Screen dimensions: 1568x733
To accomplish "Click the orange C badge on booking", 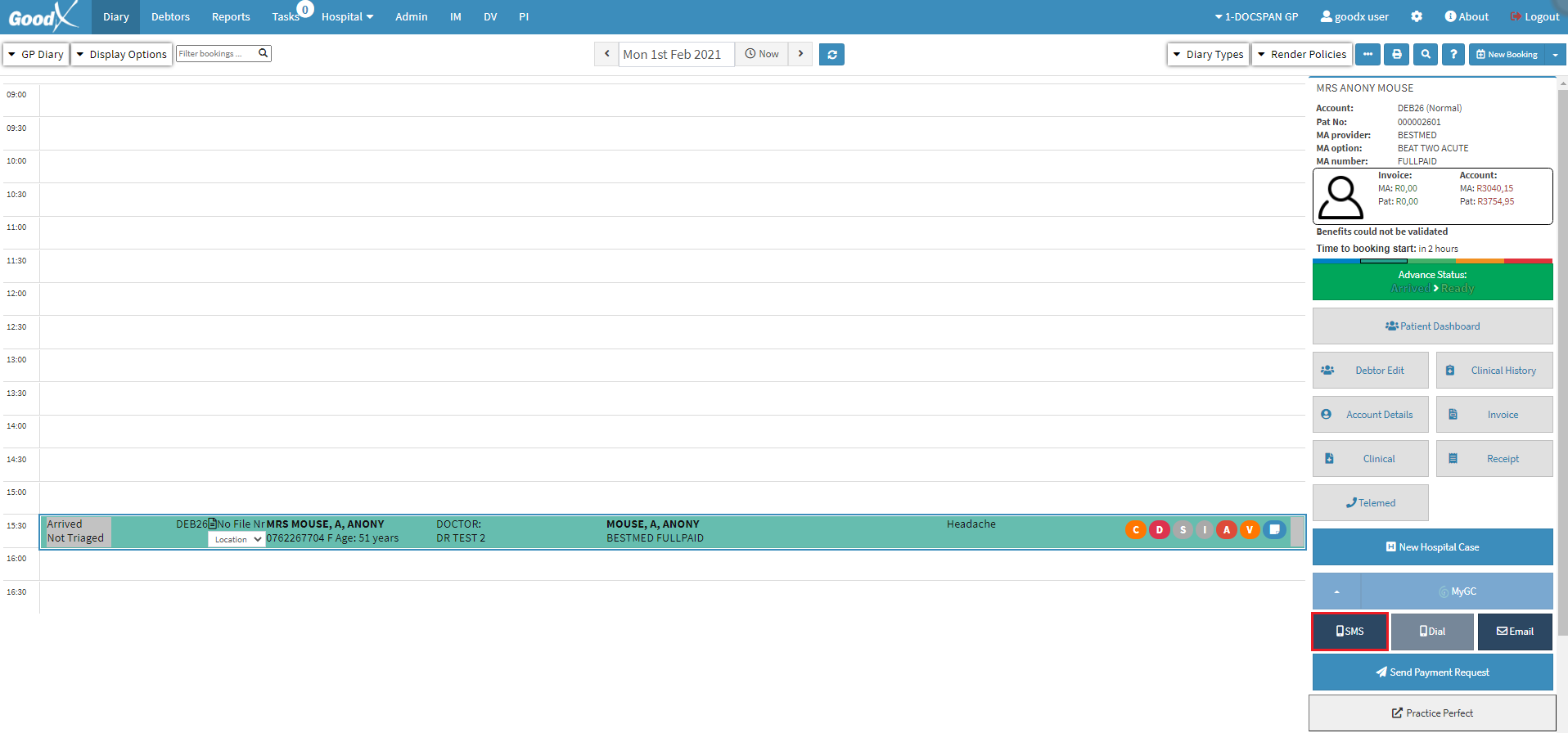I will point(1136,530).
